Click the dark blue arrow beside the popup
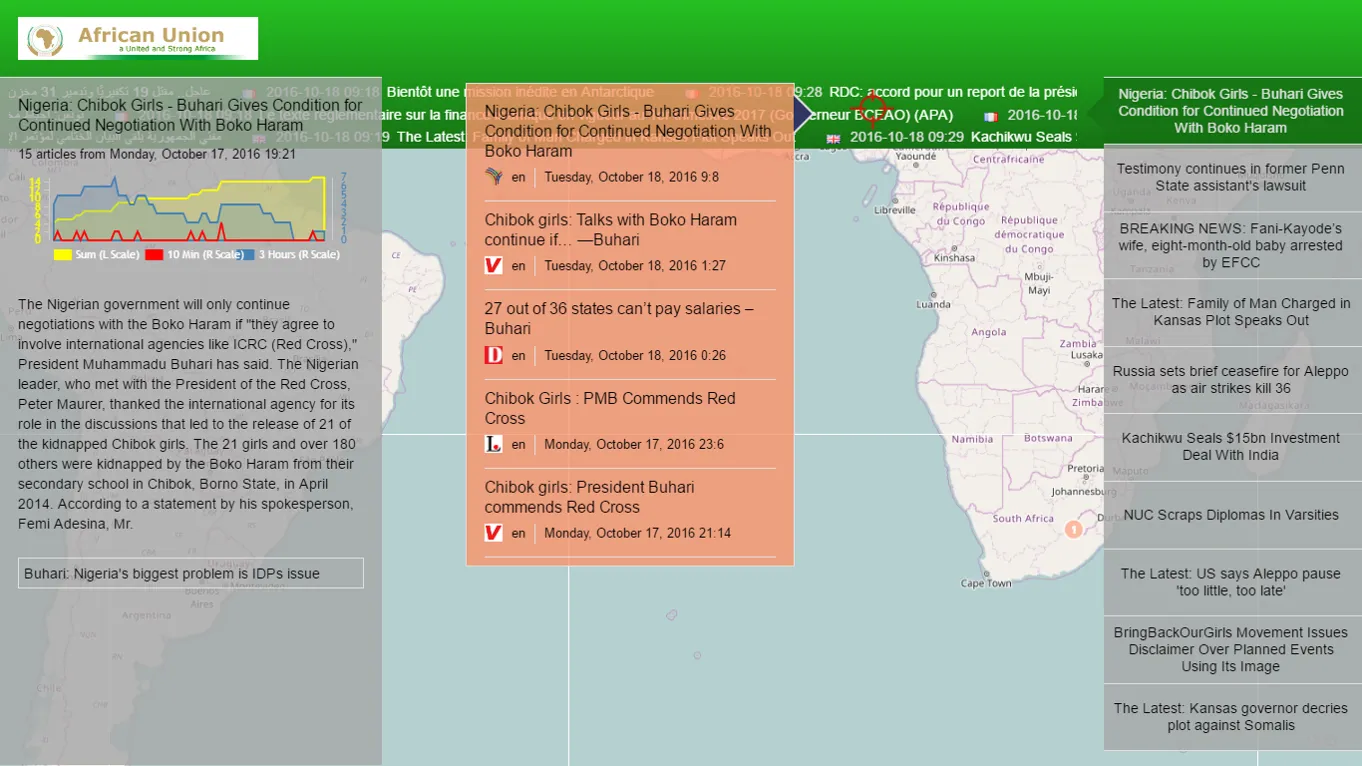The height and width of the screenshot is (766, 1362). [803, 114]
